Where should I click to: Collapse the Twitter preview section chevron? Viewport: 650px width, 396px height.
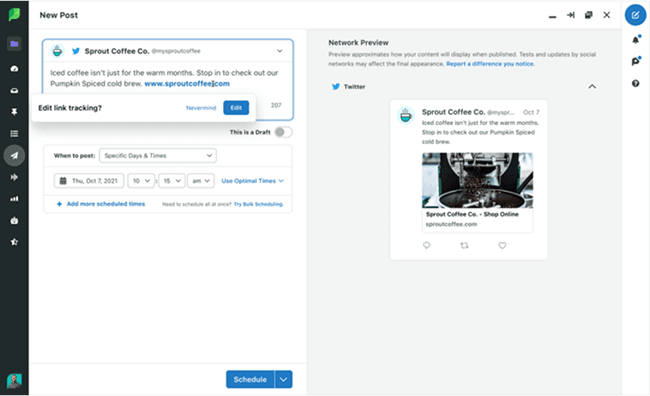pyautogui.click(x=592, y=87)
